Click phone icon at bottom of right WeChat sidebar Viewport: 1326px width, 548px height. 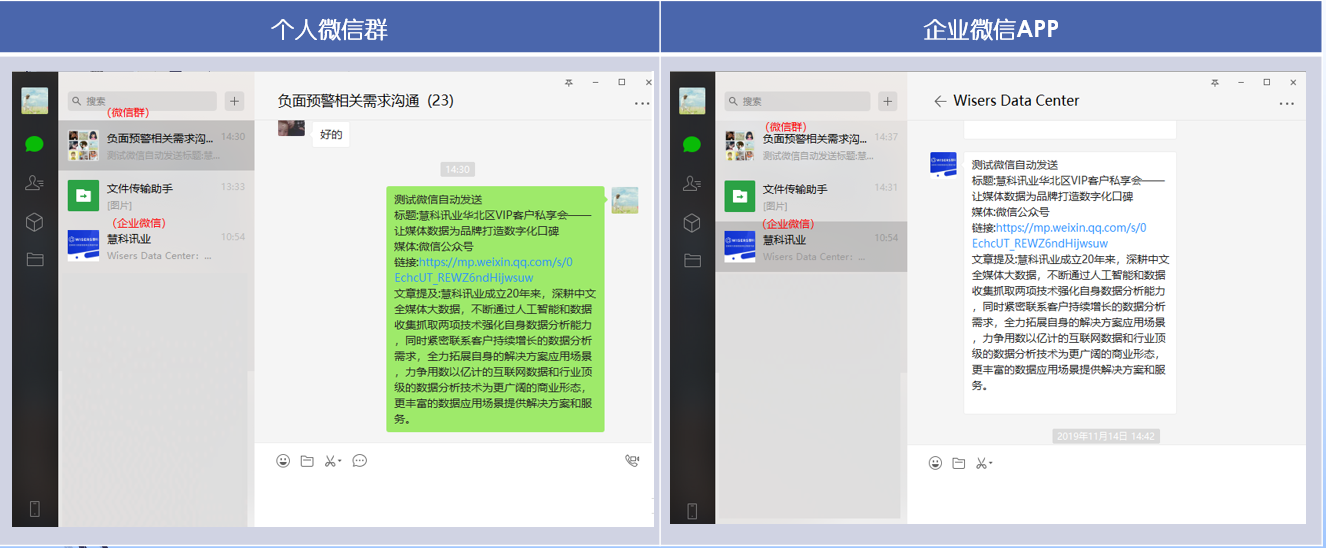pos(692,510)
